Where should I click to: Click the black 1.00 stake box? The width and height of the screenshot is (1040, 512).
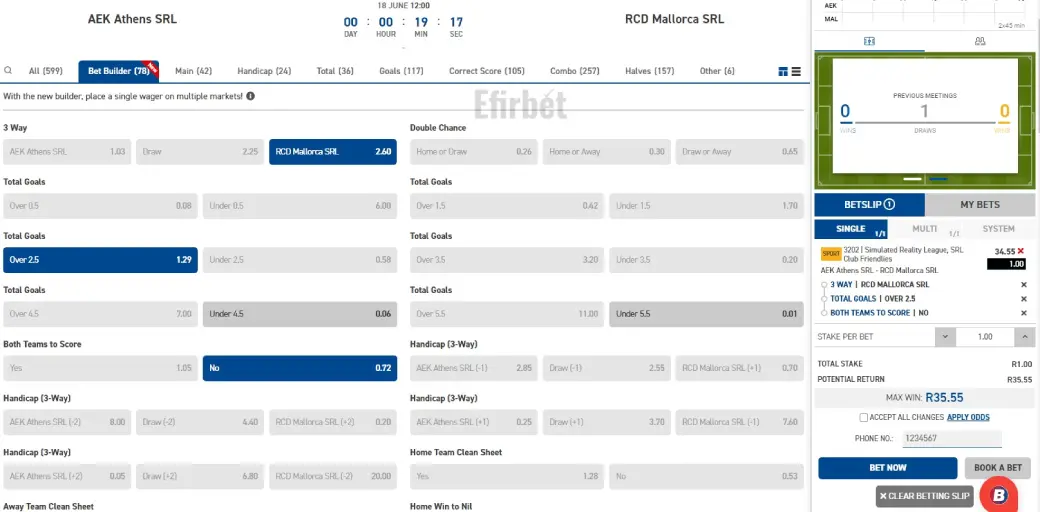click(1006, 264)
